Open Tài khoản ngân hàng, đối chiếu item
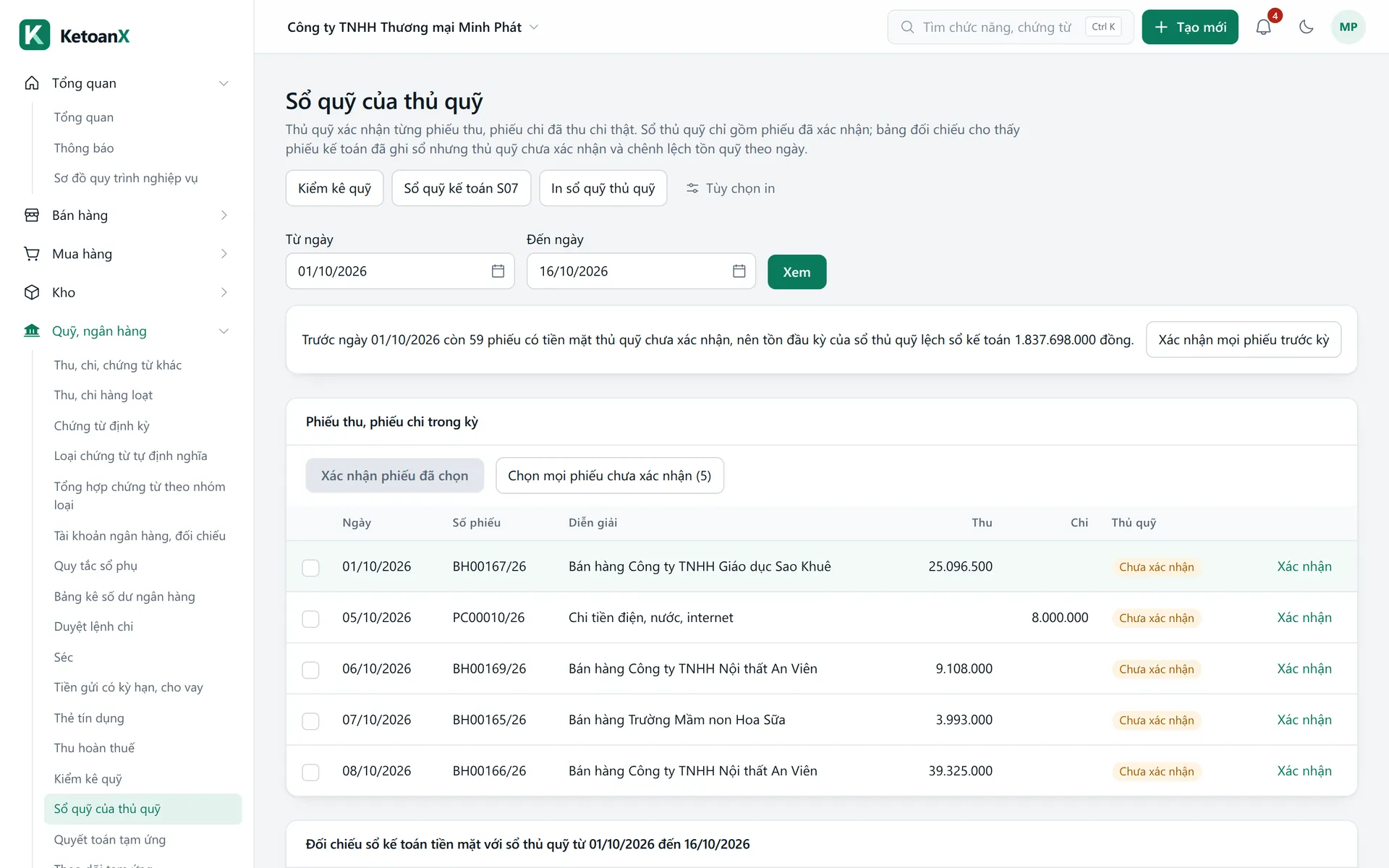1389x868 pixels. (140, 536)
